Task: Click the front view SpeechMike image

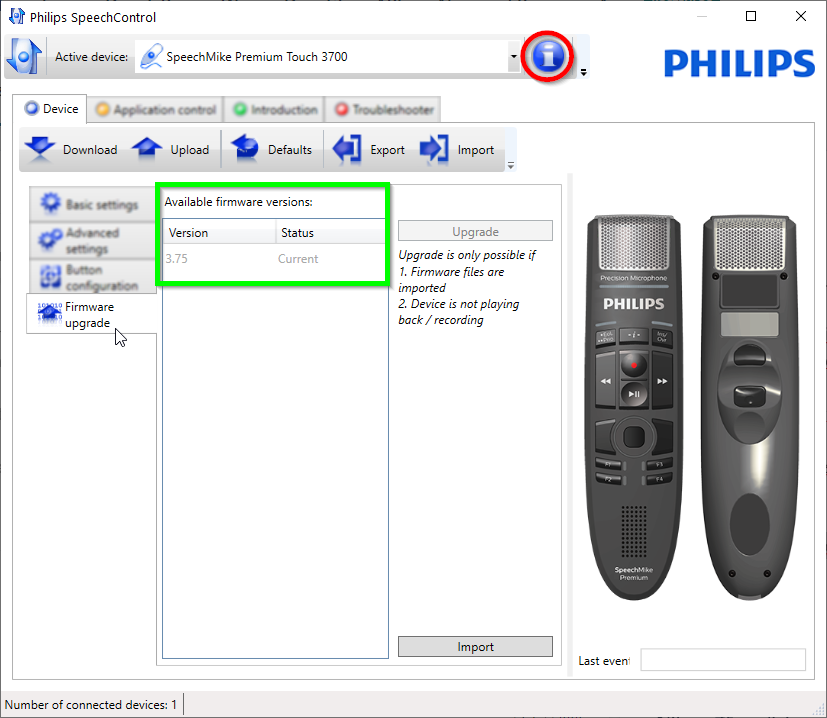Action: click(x=634, y=407)
